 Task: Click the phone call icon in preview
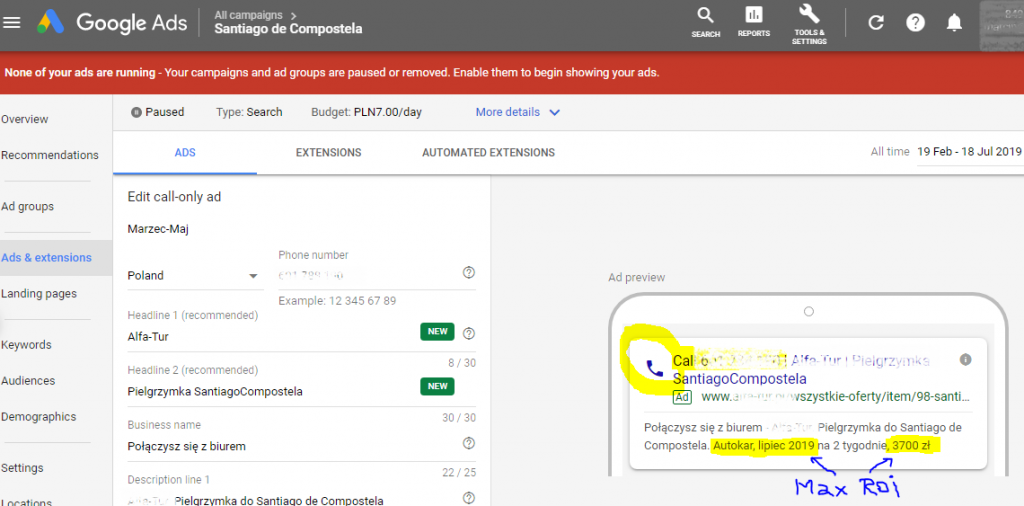(x=654, y=369)
